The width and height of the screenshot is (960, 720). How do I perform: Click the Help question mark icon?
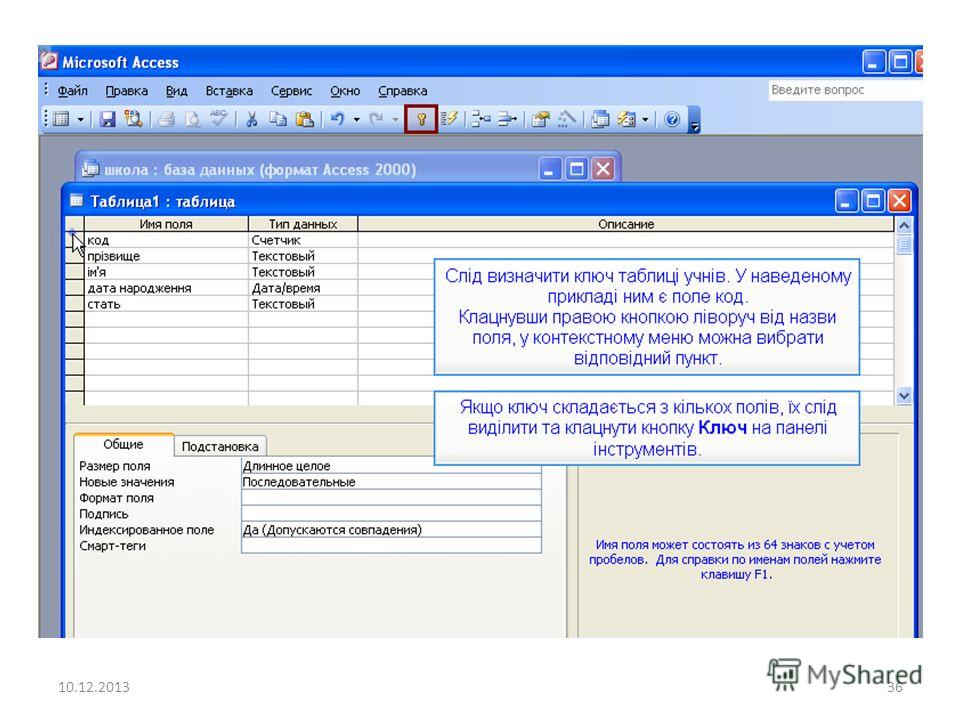[672, 119]
